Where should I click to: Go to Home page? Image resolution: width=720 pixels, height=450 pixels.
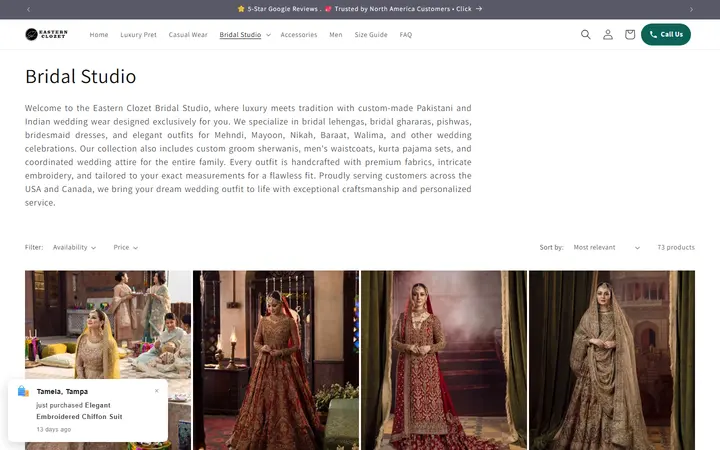pos(99,35)
